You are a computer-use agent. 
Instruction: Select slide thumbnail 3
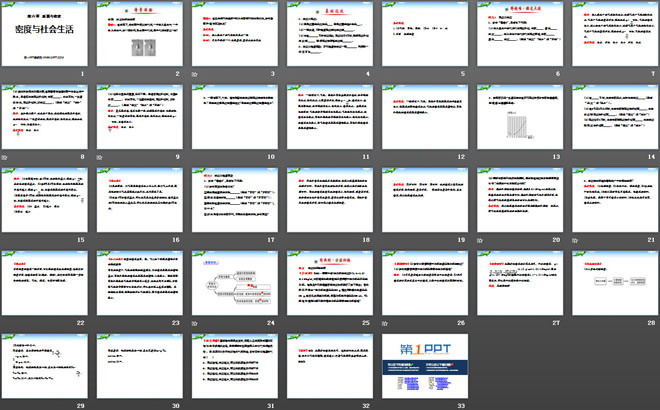tap(235, 34)
